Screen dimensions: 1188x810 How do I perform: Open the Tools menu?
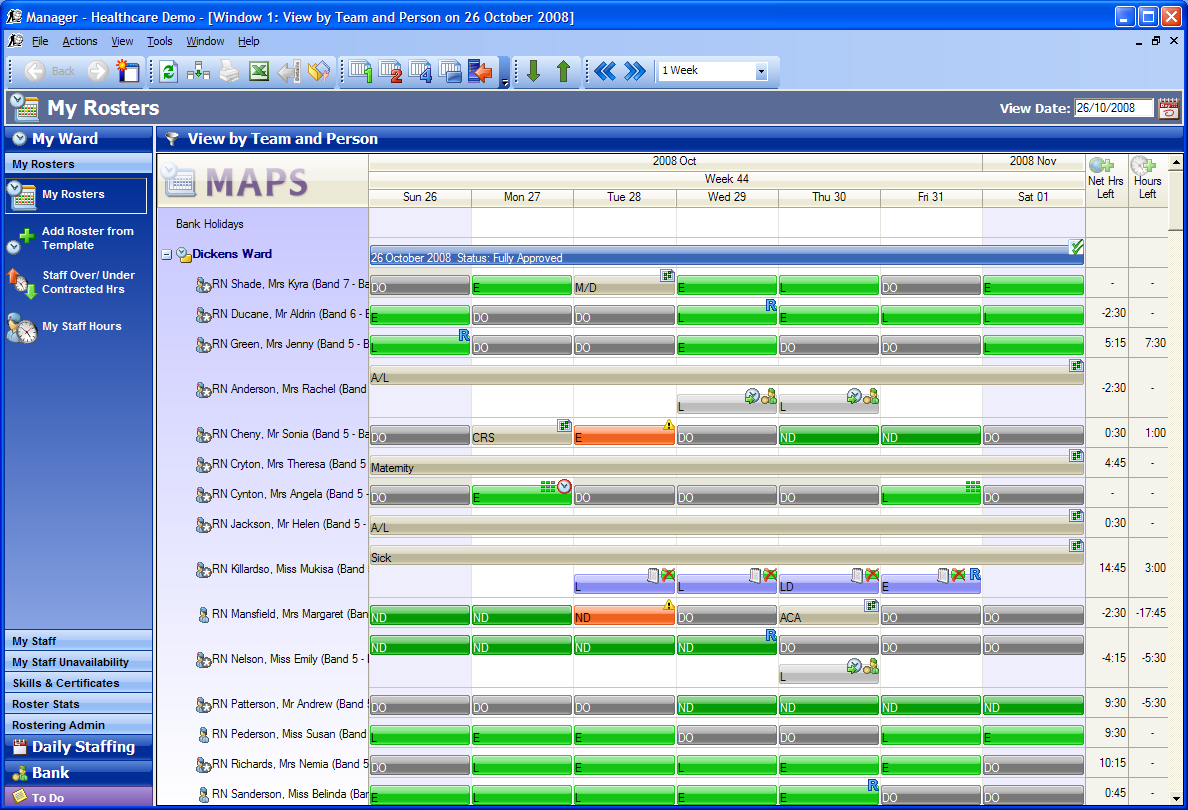pyautogui.click(x=160, y=41)
